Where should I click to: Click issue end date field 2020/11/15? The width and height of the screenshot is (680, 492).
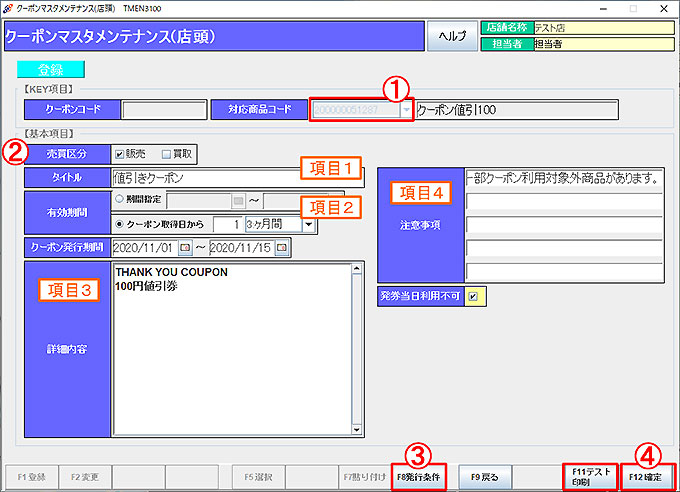(x=242, y=248)
